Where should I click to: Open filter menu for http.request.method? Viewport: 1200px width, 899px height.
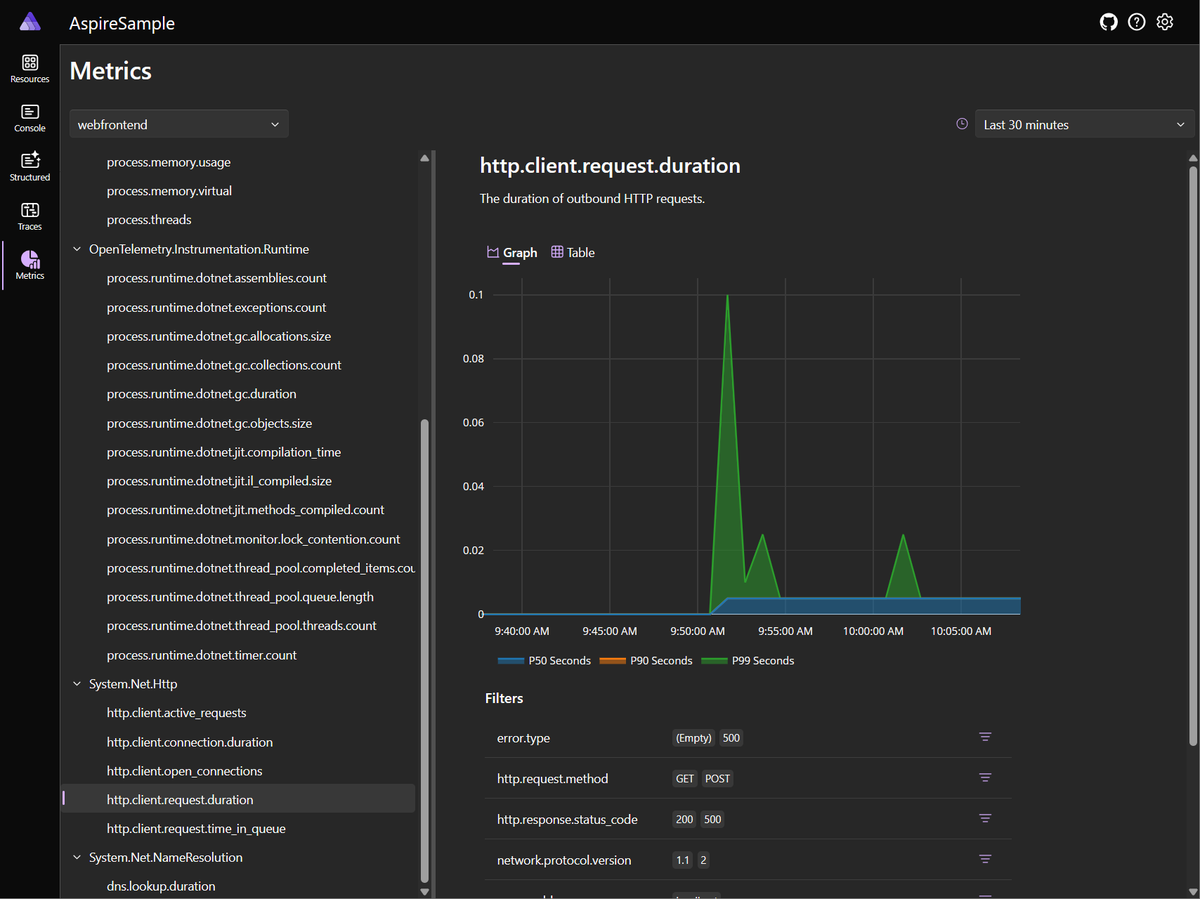click(985, 778)
